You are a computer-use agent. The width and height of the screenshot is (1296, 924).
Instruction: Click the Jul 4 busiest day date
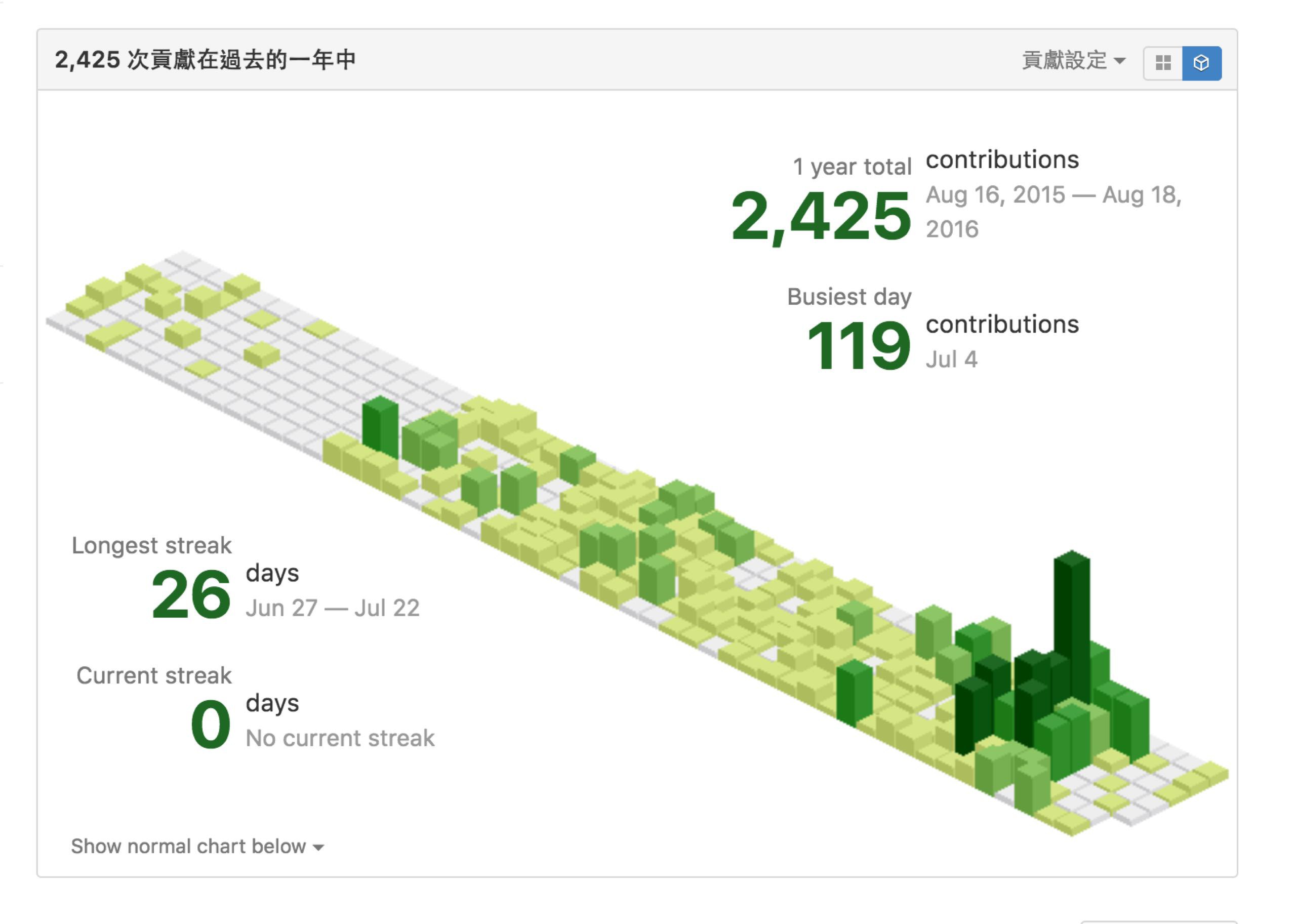pos(951,359)
